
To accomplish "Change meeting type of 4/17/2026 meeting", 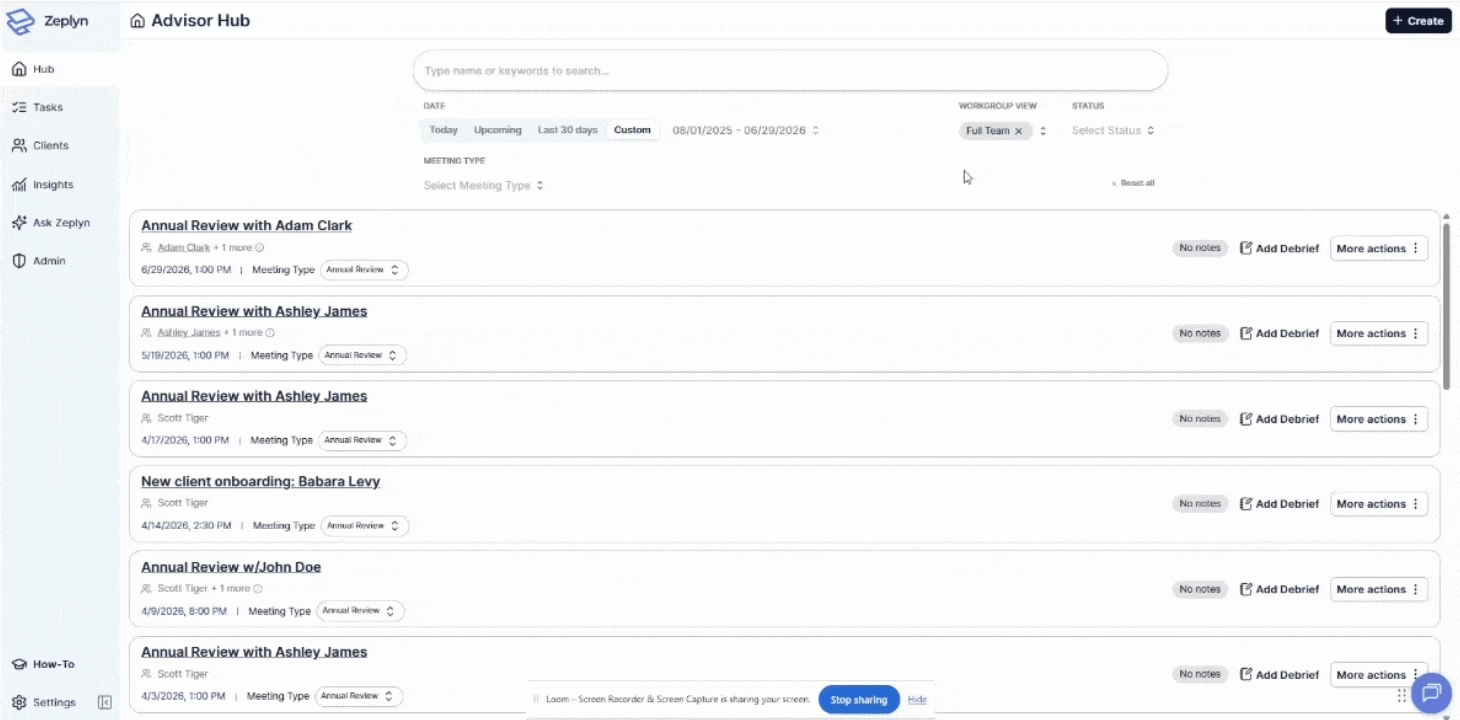I will (362, 440).
